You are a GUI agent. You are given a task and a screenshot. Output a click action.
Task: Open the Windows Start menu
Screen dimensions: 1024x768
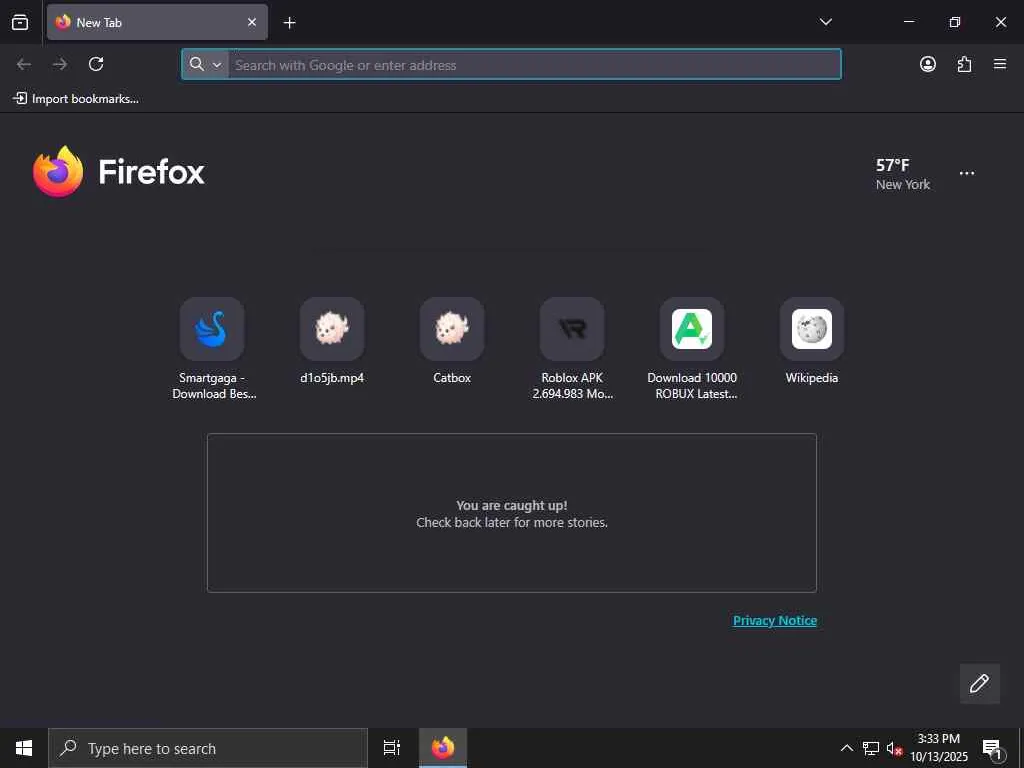[x=24, y=748]
